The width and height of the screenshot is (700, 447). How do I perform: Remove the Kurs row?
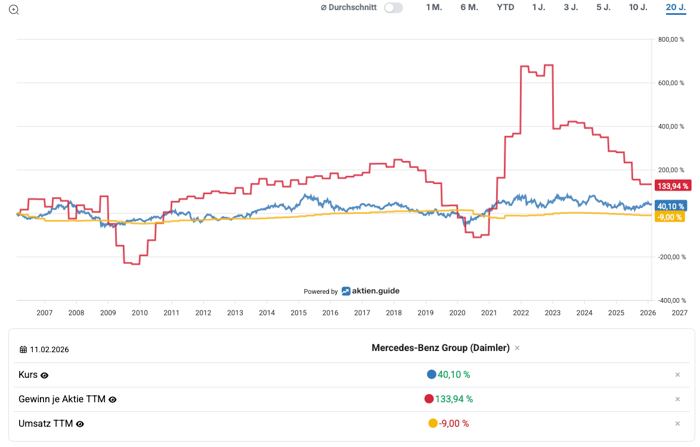(x=677, y=375)
